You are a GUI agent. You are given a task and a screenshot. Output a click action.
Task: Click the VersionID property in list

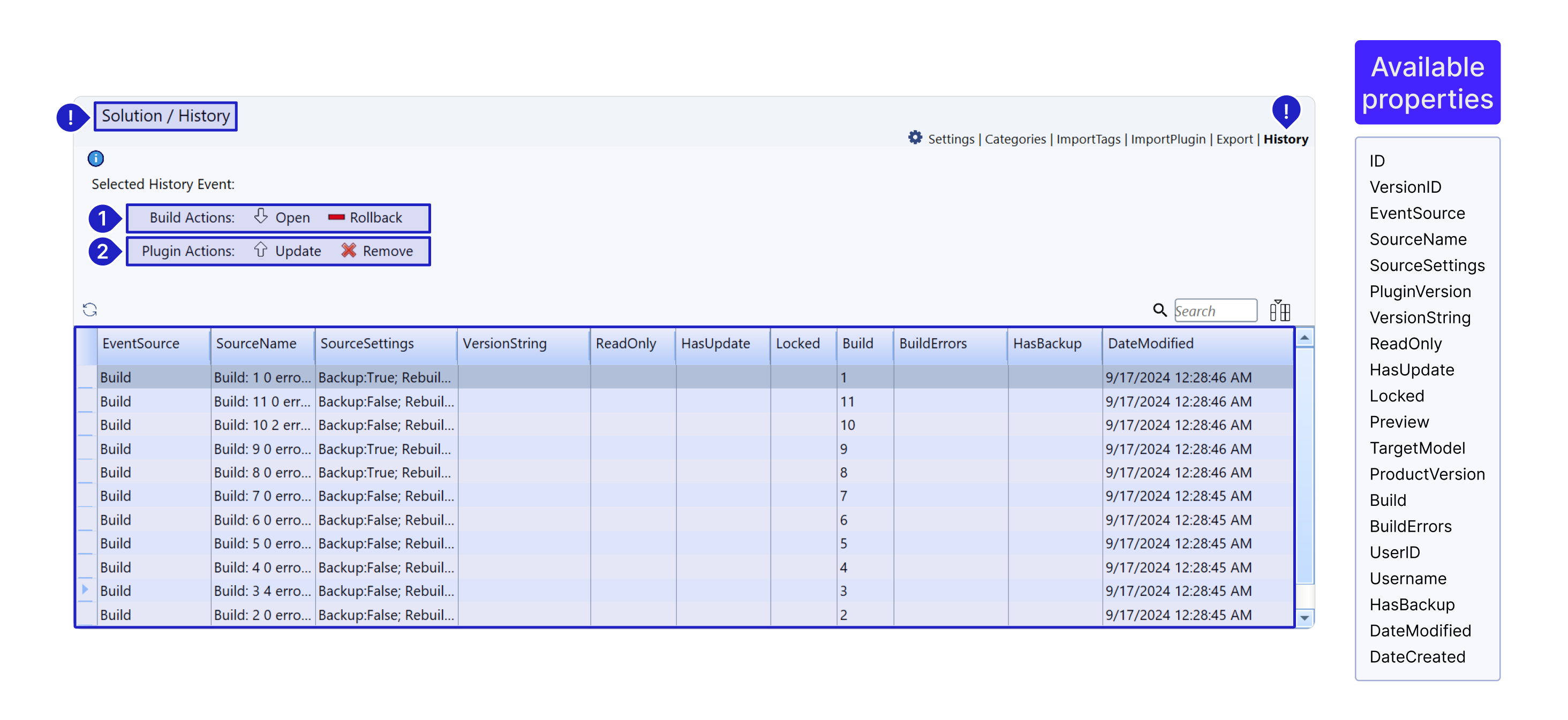point(1405,187)
